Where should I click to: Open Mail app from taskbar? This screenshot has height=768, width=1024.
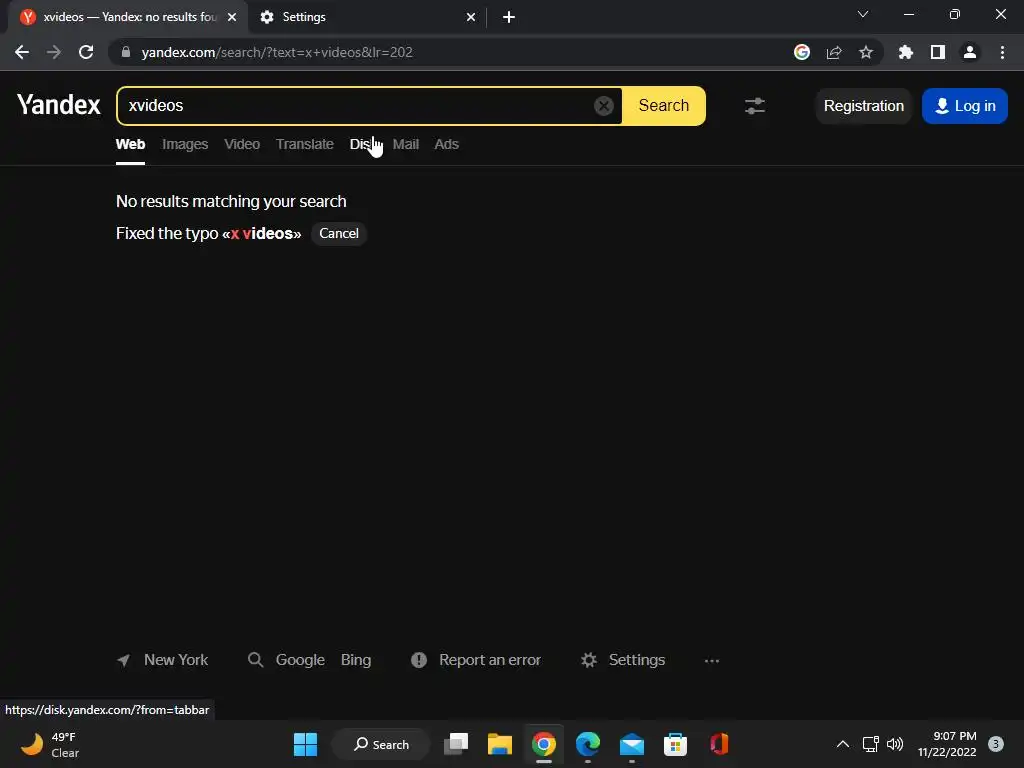click(x=632, y=744)
